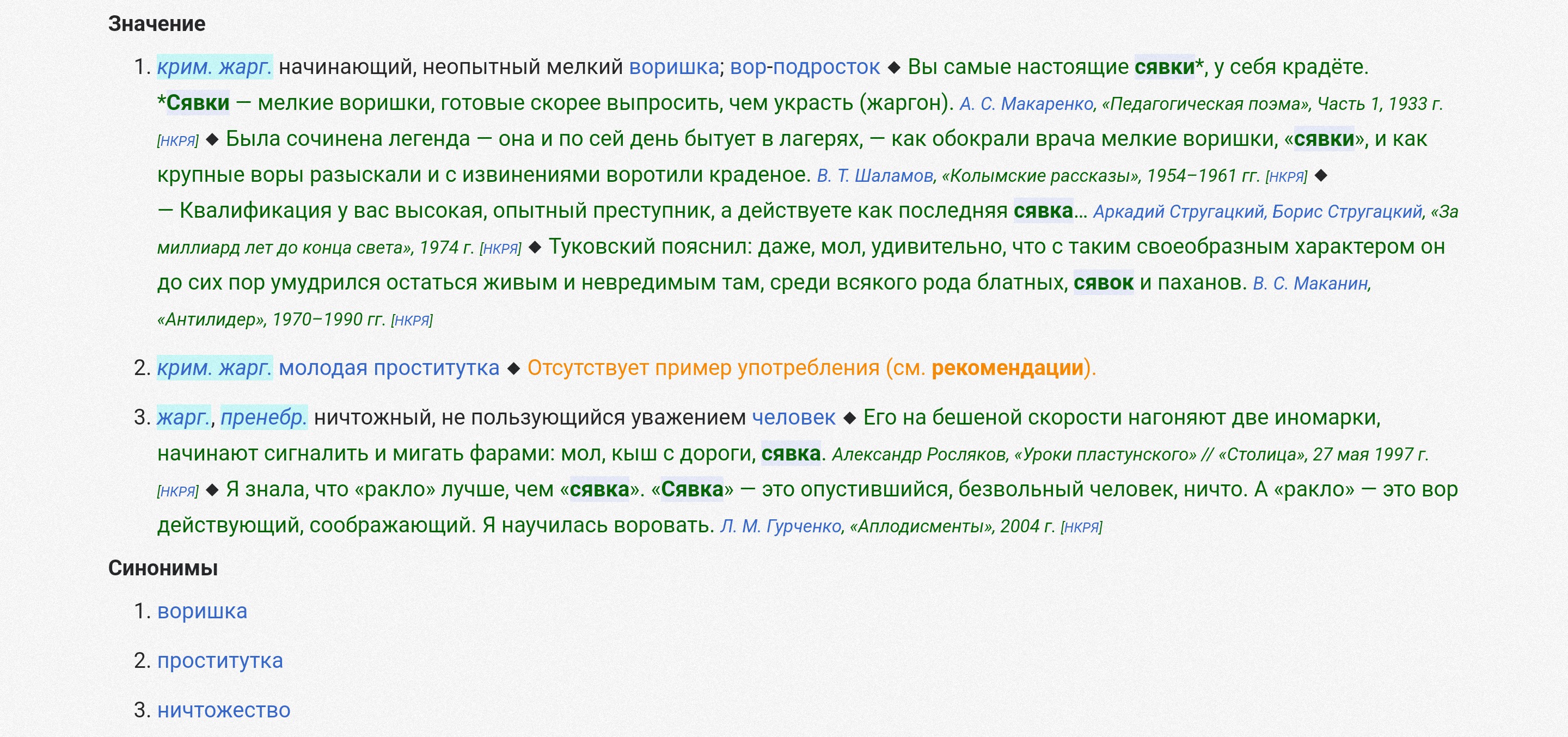Click НКРЯ link after Маканин citation

click(412, 320)
